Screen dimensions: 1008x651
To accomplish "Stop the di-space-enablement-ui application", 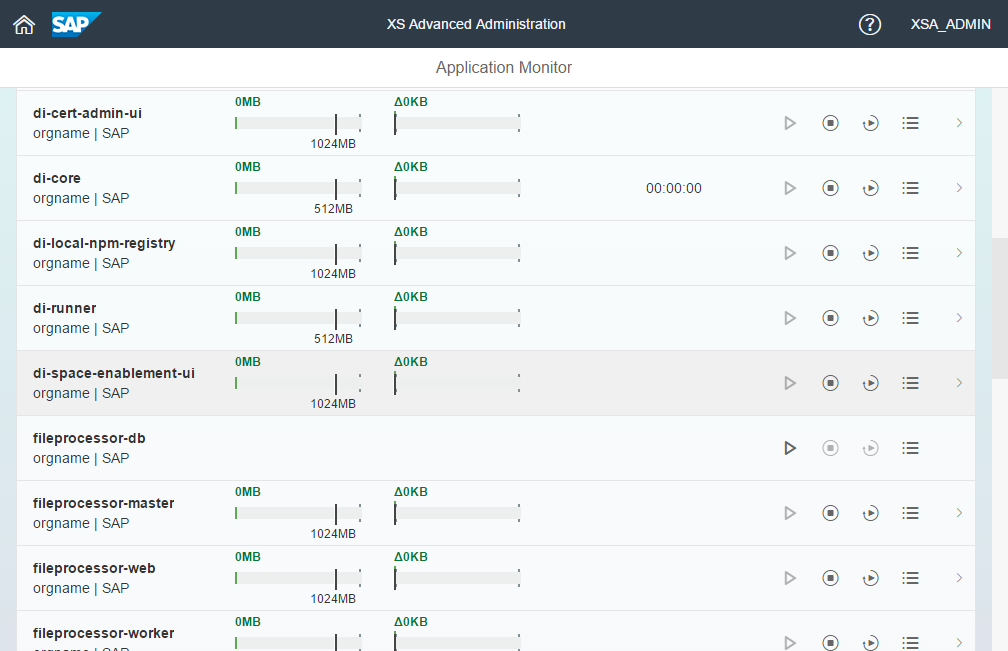I will tap(830, 383).
